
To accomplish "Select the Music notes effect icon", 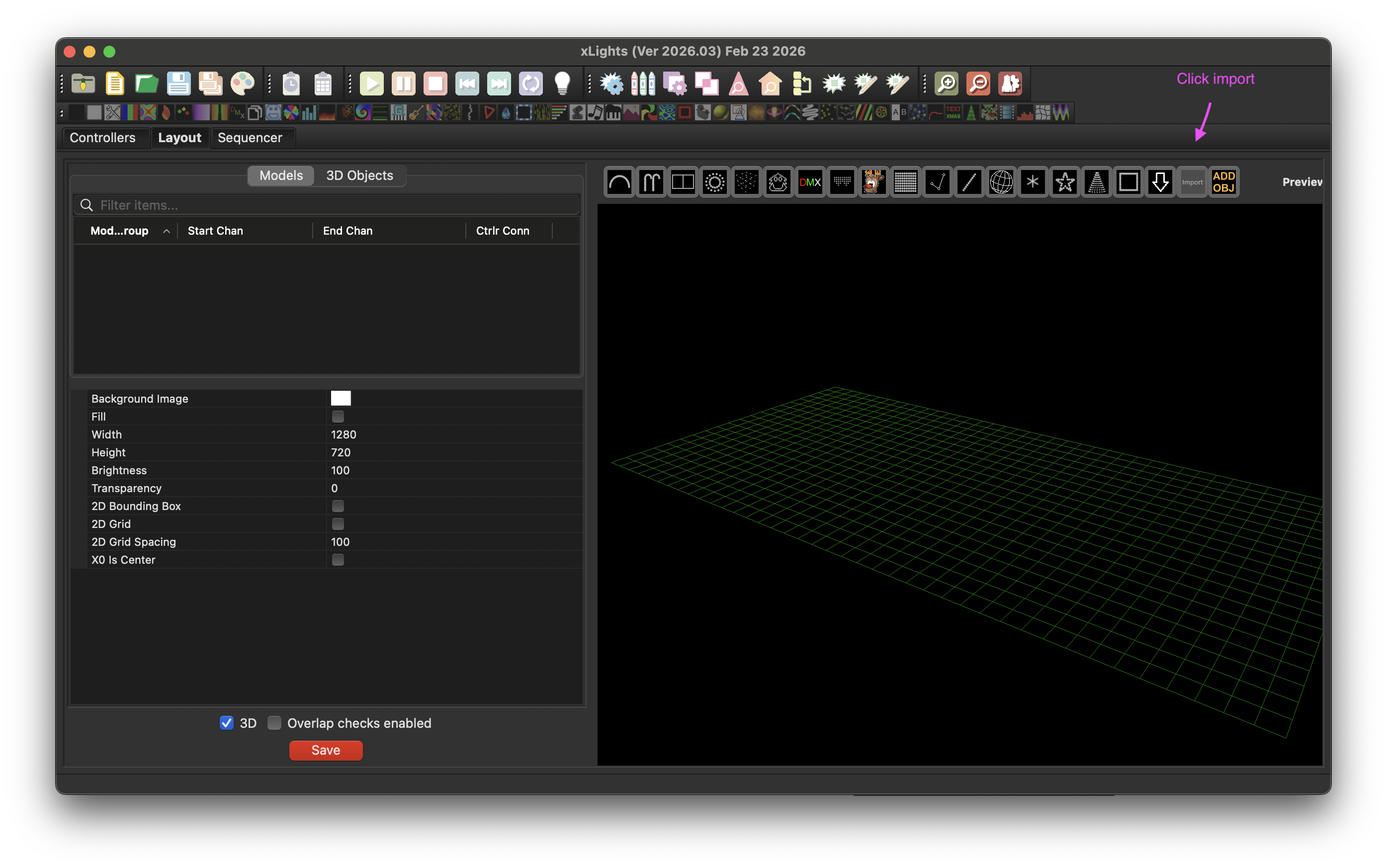I will coord(596,112).
